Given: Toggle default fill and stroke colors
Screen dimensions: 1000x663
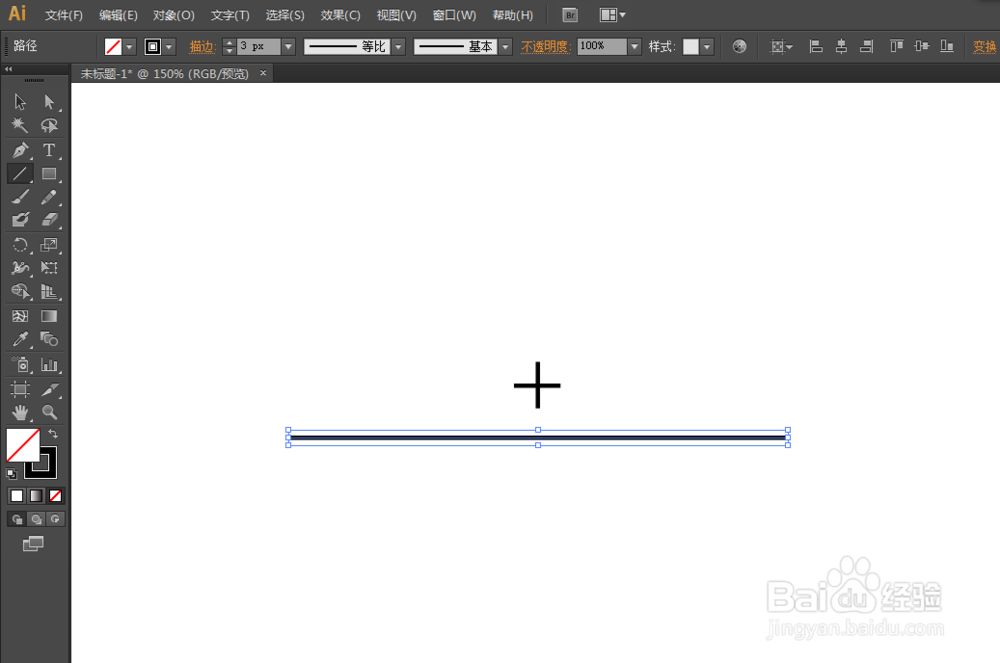Looking at the screenshot, I should (11, 472).
